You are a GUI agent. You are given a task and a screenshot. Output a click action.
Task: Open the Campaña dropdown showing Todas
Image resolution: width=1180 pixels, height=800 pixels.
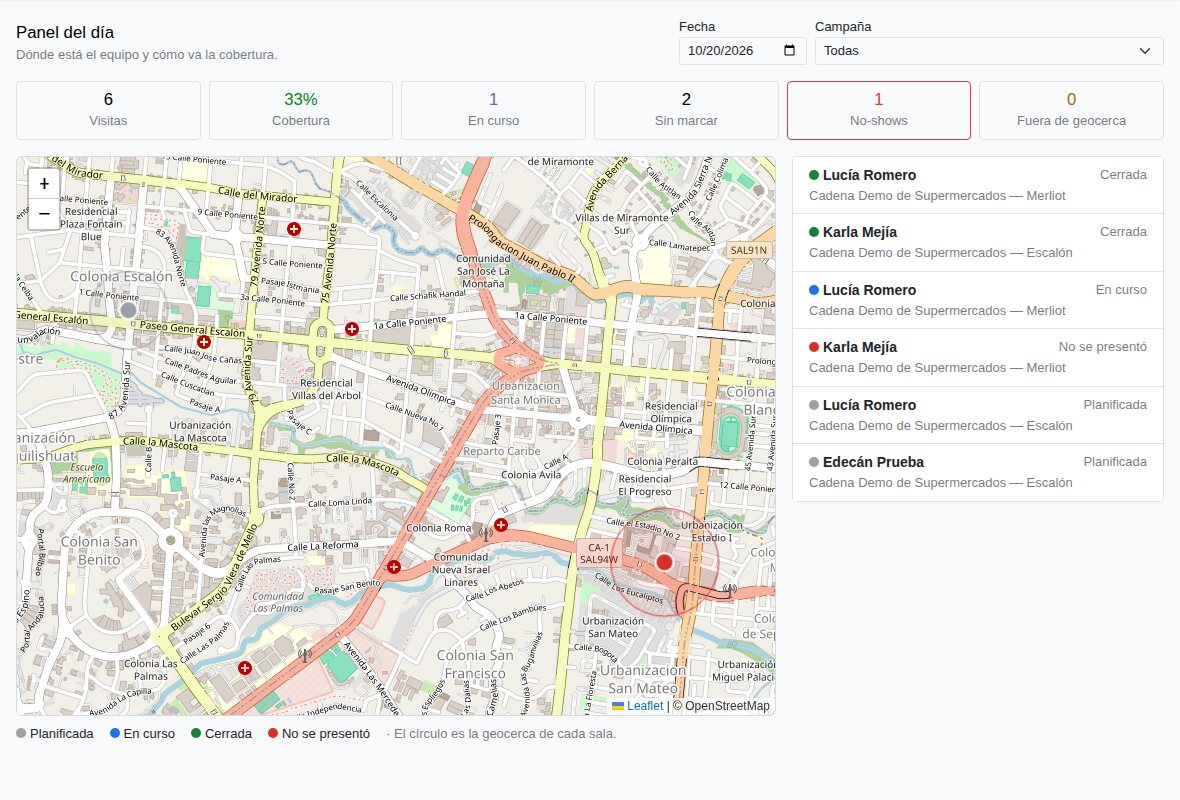[x=989, y=51]
